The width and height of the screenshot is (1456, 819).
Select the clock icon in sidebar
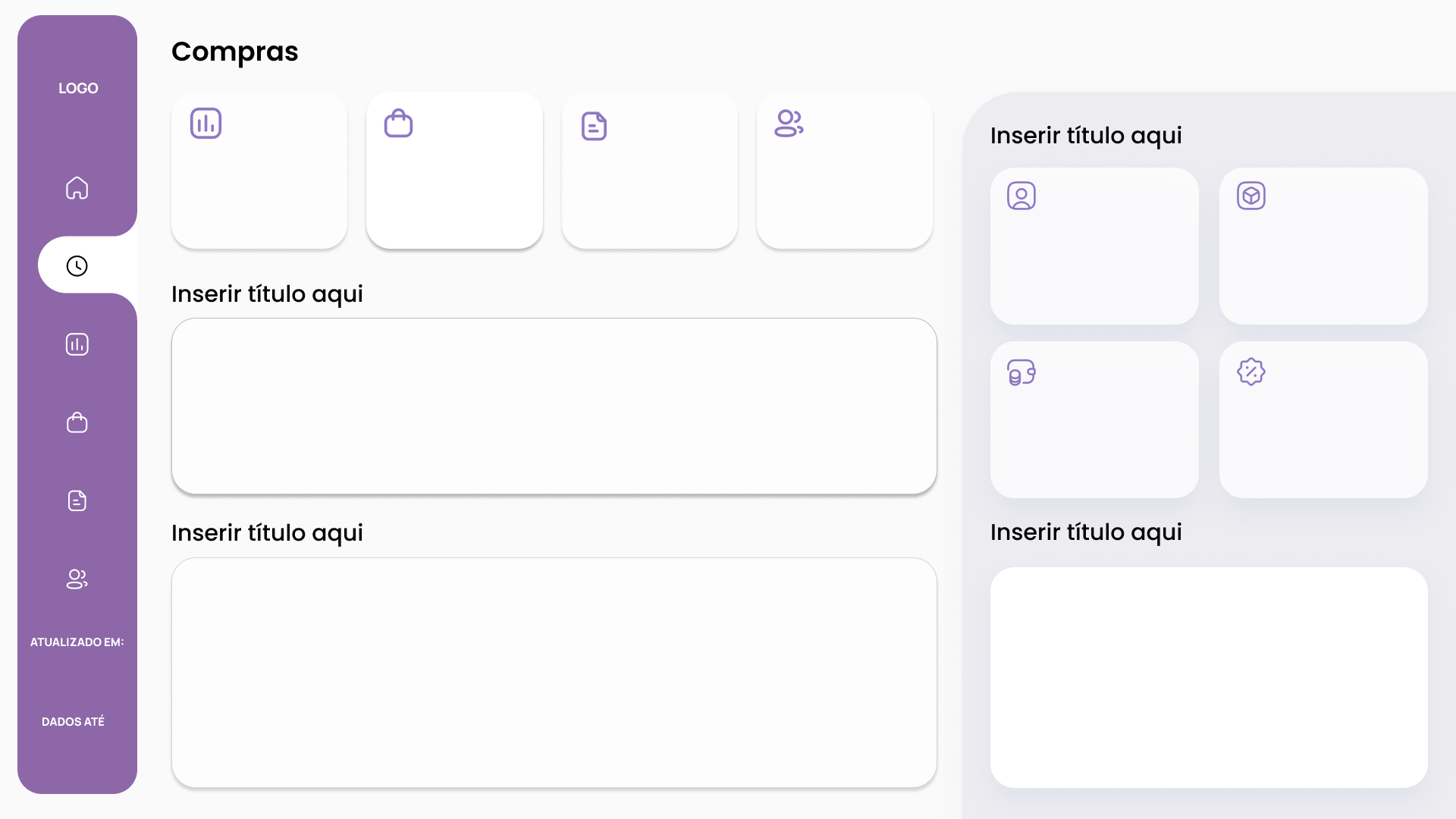77,266
